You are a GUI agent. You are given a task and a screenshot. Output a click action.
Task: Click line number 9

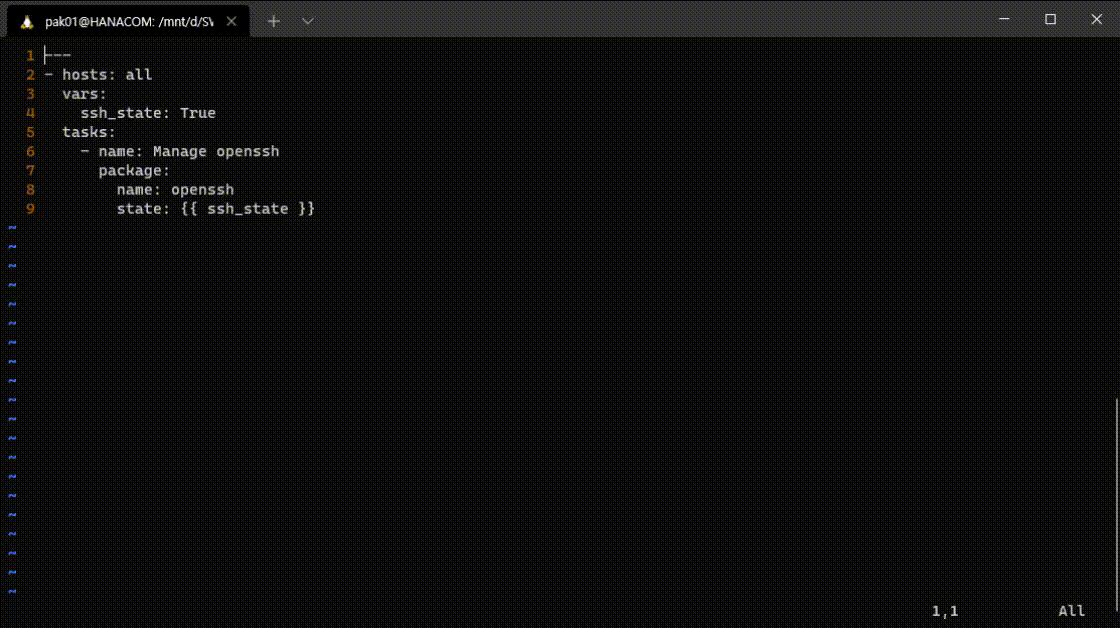point(30,209)
